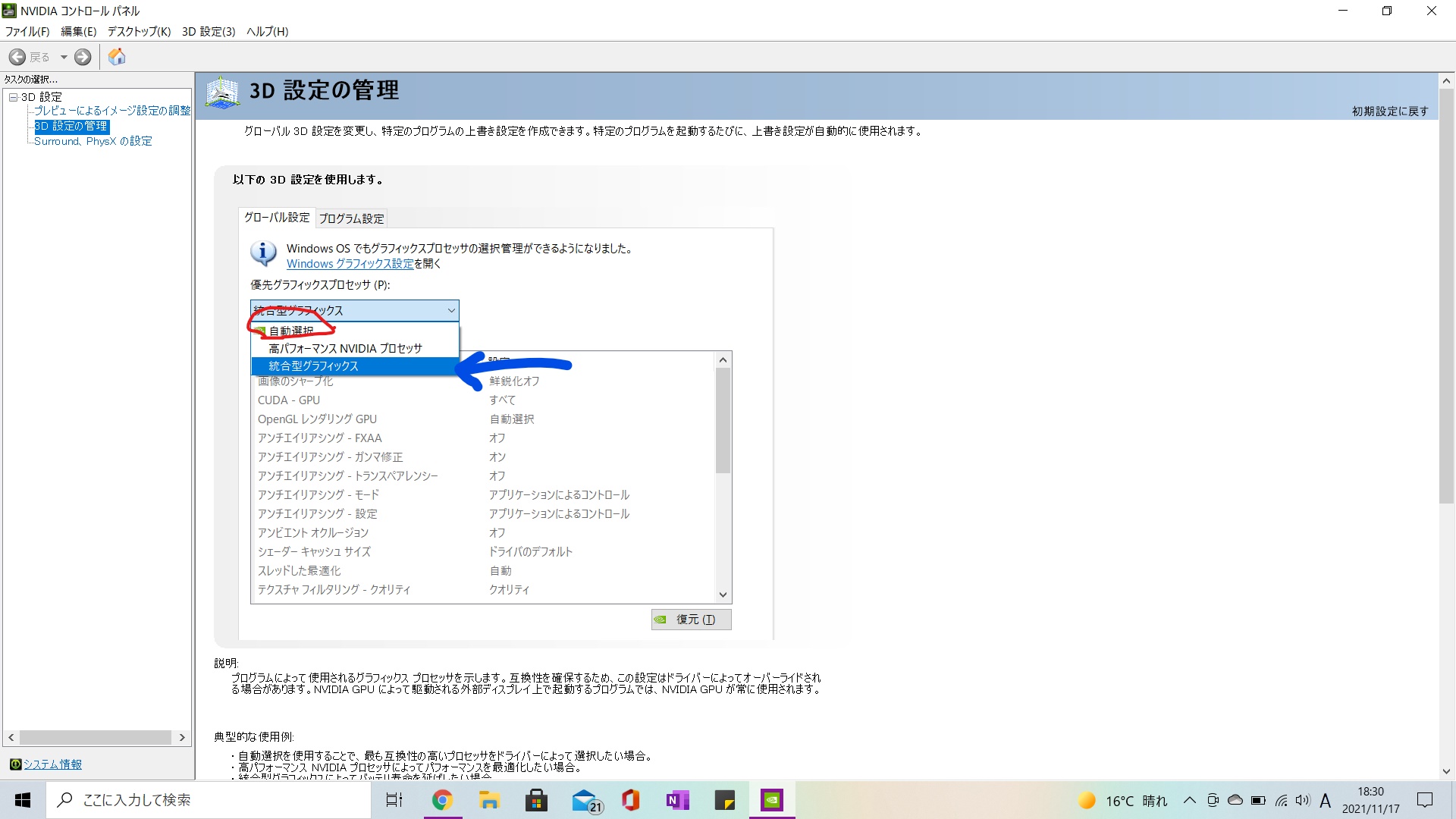Open the ファイル(F) menu
Screen dimensions: 1456x819
click(27, 32)
